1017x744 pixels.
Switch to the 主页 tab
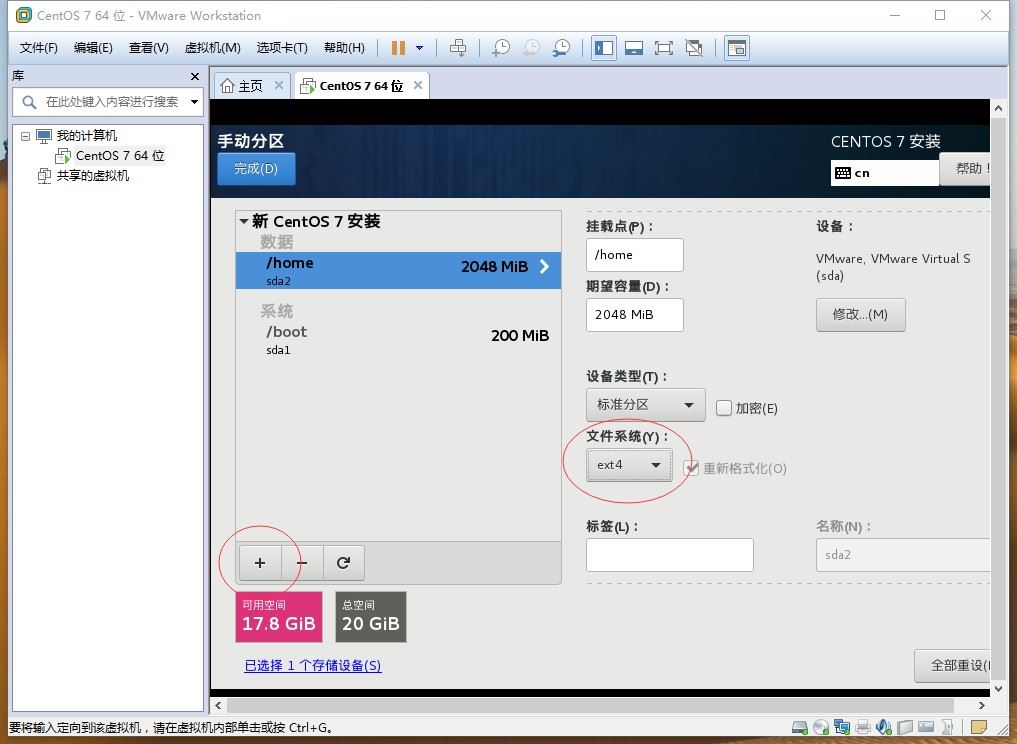[x=242, y=86]
